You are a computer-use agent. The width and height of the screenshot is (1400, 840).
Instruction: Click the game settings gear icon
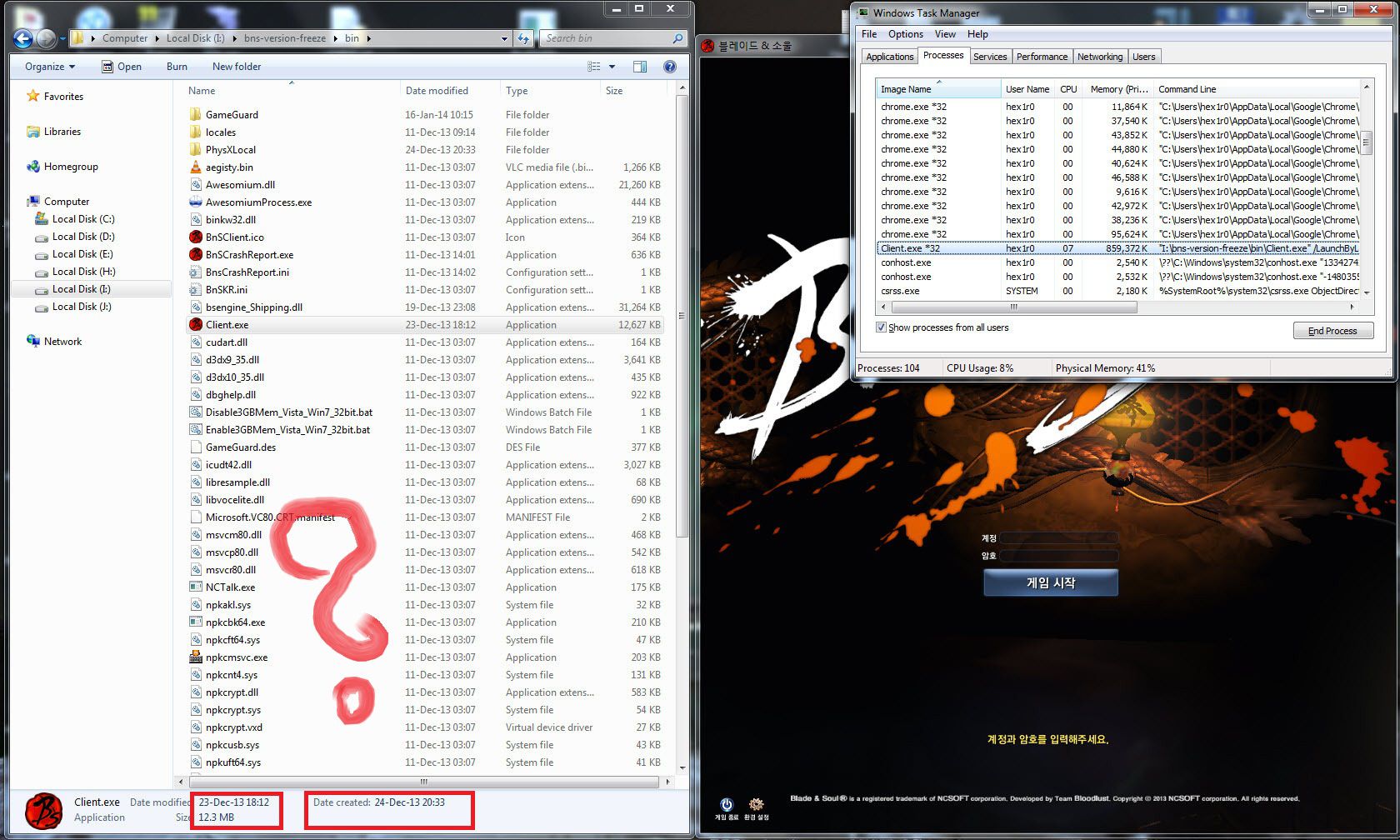pos(756,804)
